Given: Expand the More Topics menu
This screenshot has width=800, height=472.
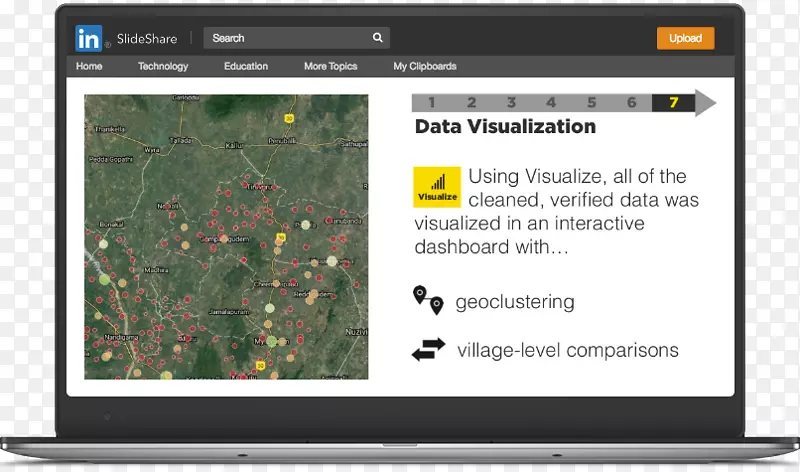Looking at the screenshot, I should [x=330, y=66].
